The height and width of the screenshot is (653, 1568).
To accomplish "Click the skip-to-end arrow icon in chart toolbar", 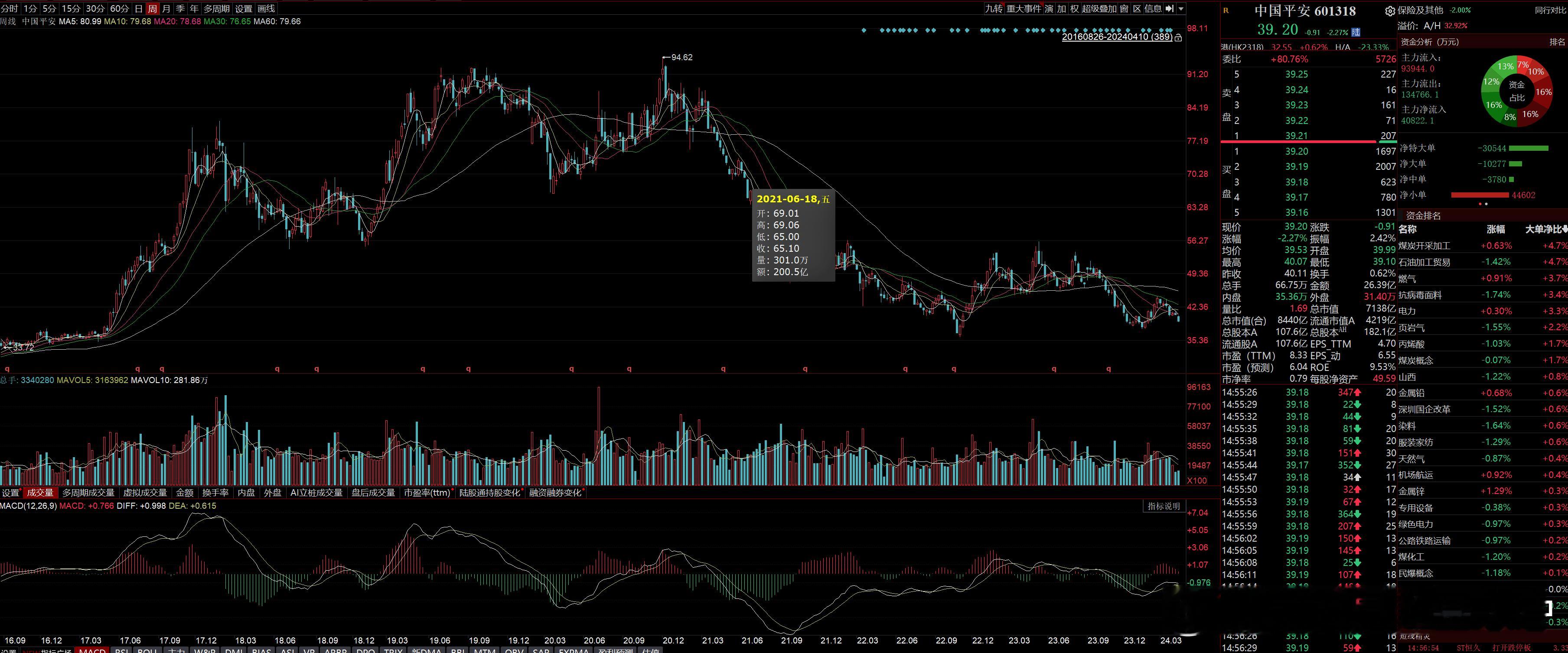I will [x=1169, y=9].
